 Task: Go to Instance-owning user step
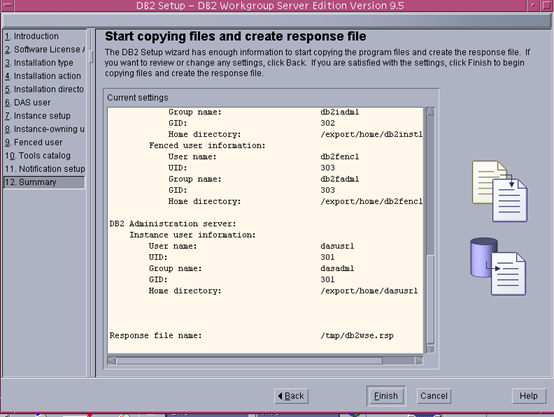coord(45,129)
